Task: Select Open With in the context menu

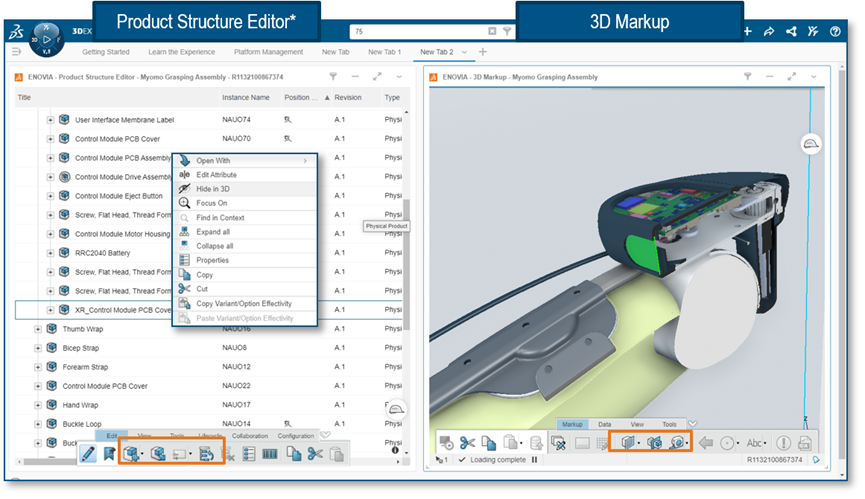Action: tap(245, 160)
